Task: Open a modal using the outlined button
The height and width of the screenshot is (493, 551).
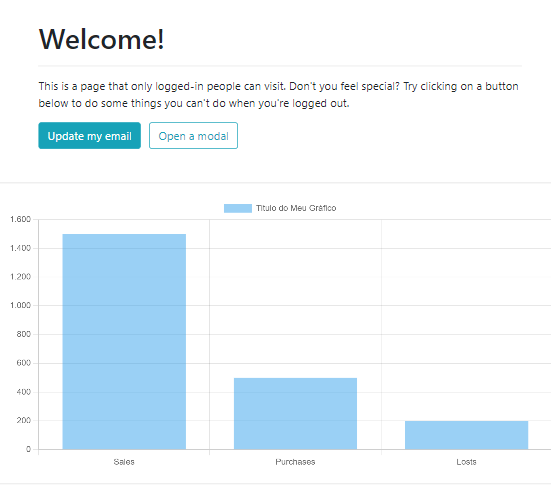Action: pos(193,136)
